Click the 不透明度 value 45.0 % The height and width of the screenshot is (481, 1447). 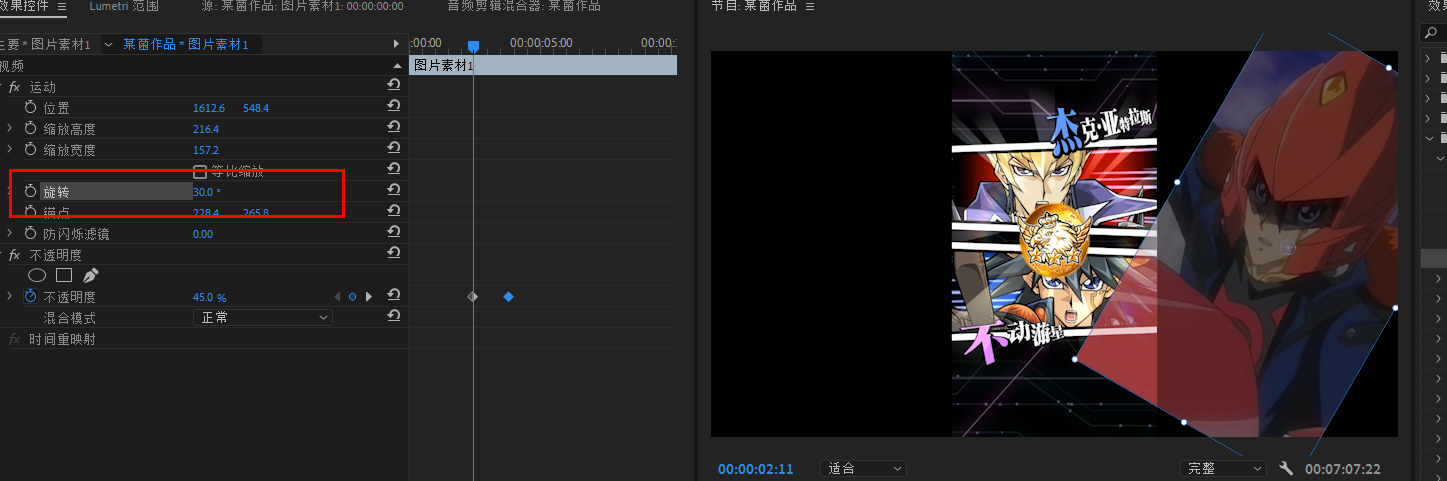[210, 298]
